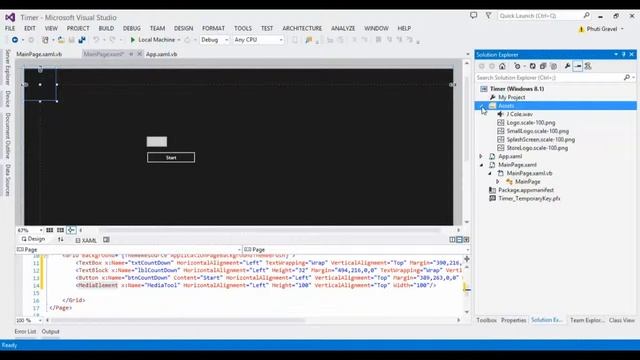Click the Start button on design canvas
The height and width of the screenshot is (360, 640).
point(171,158)
